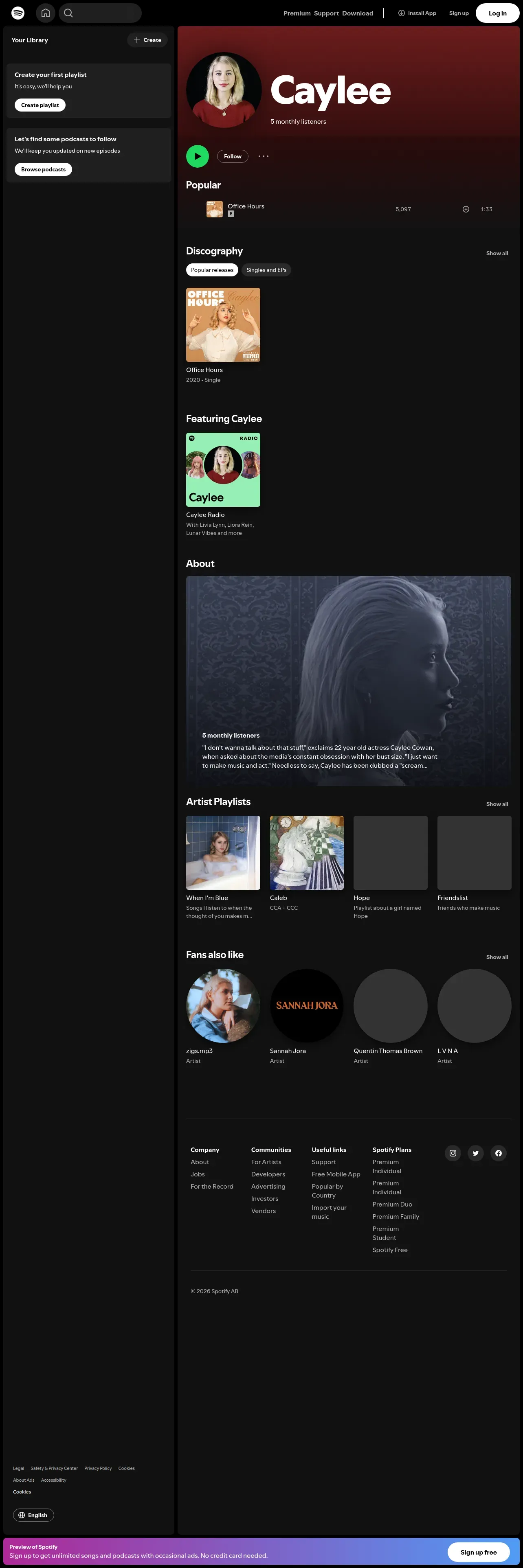Play Caylee with green play button
Image resolution: width=523 pixels, height=1568 pixels.
click(197, 156)
